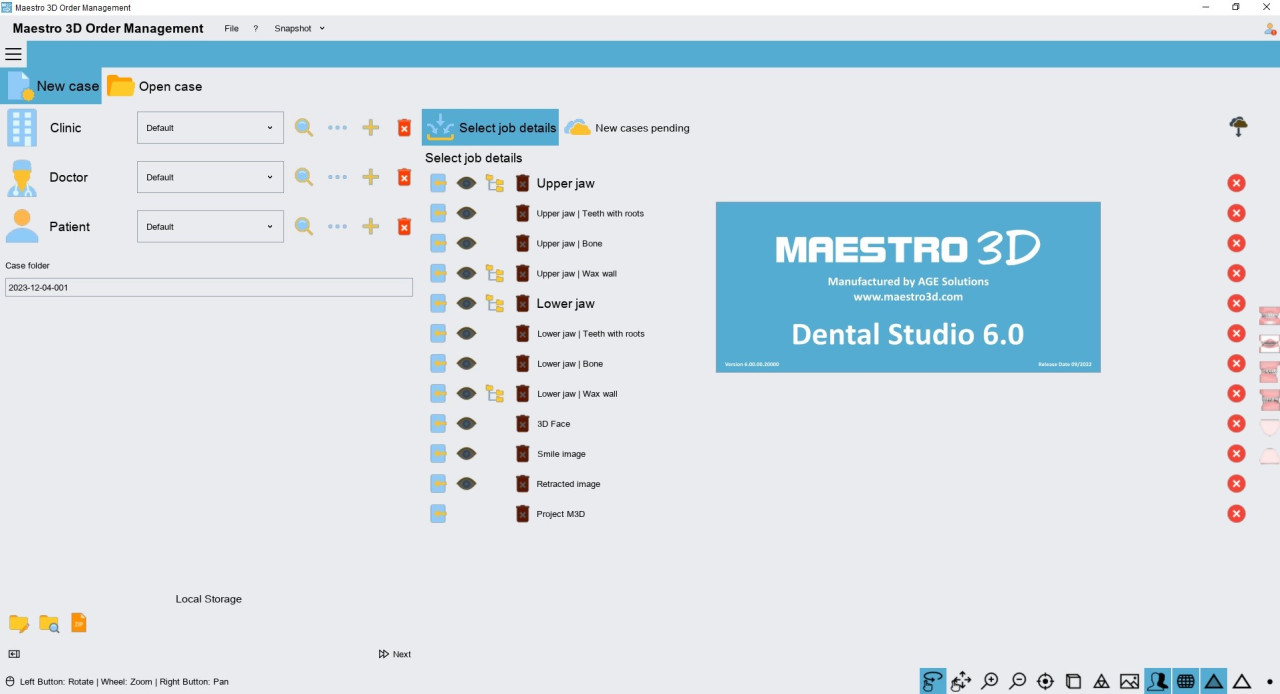Viewport: 1280px width, 694px height.
Task: Toggle the background image icon
Action: tap(1129, 681)
